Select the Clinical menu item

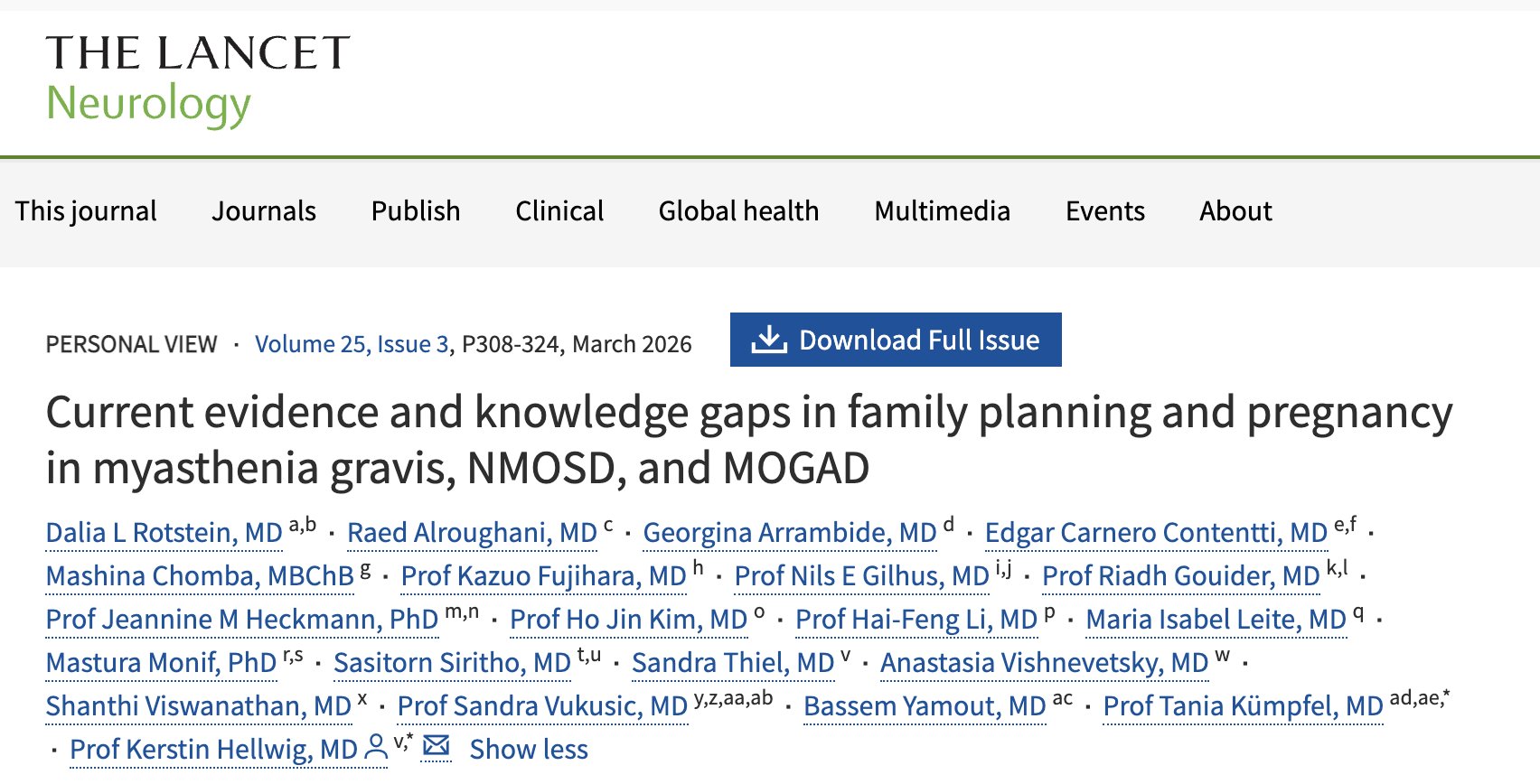pyautogui.click(x=559, y=211)
